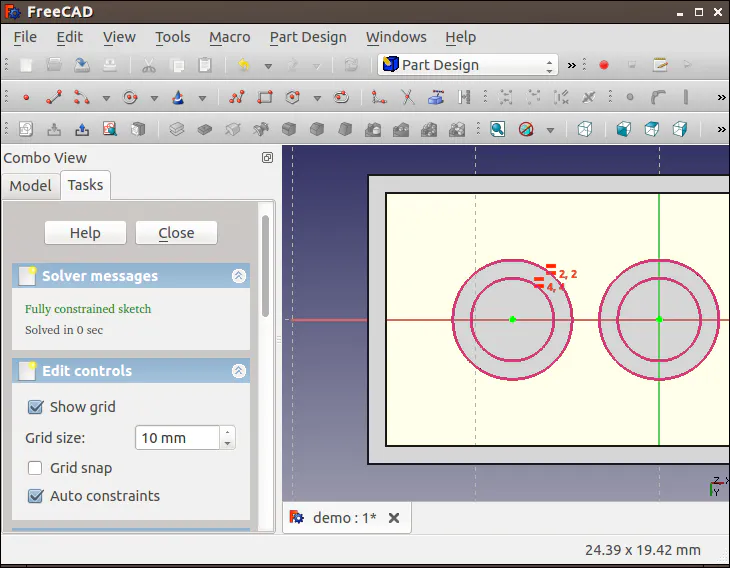Choose the Create Rectangle tool

(x=265, y=98)
